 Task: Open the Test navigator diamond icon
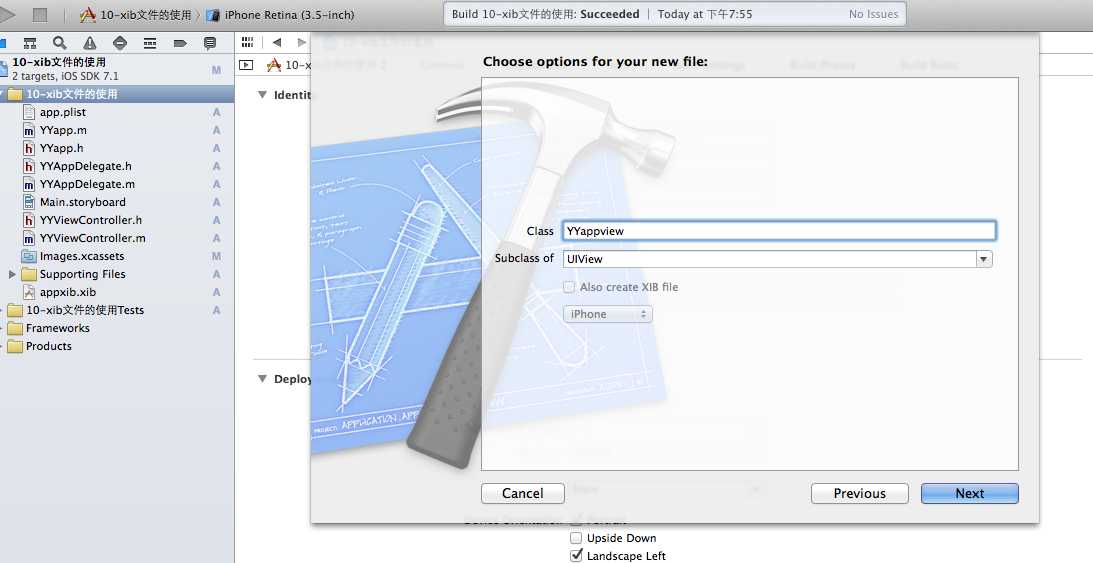[x=120, y=43]
